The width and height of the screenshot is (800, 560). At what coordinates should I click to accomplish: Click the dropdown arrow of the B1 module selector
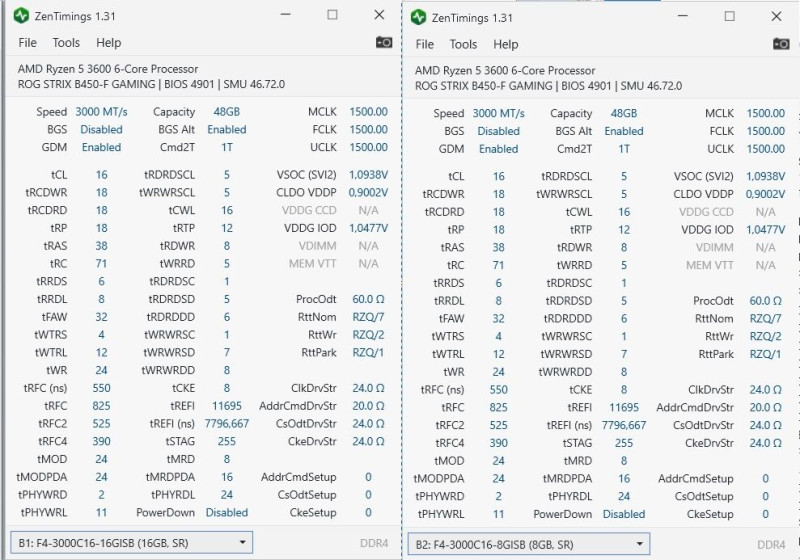[x=243, y=543]
